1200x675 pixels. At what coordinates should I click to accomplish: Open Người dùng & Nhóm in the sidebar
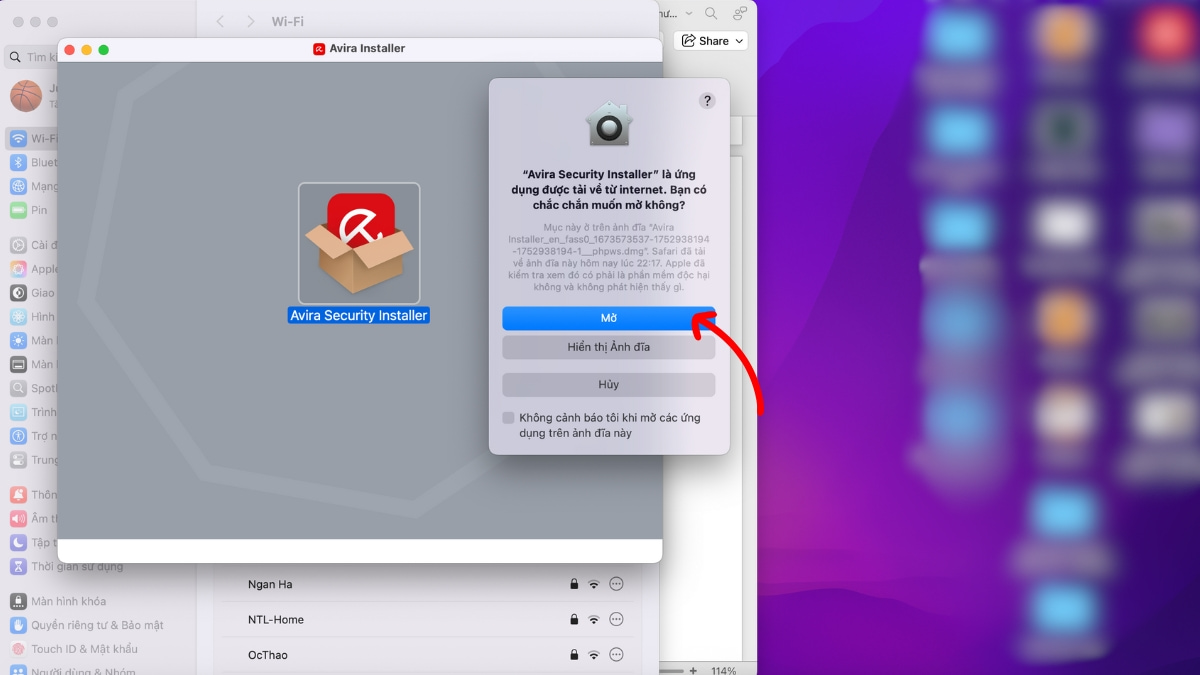click(74, 670)
